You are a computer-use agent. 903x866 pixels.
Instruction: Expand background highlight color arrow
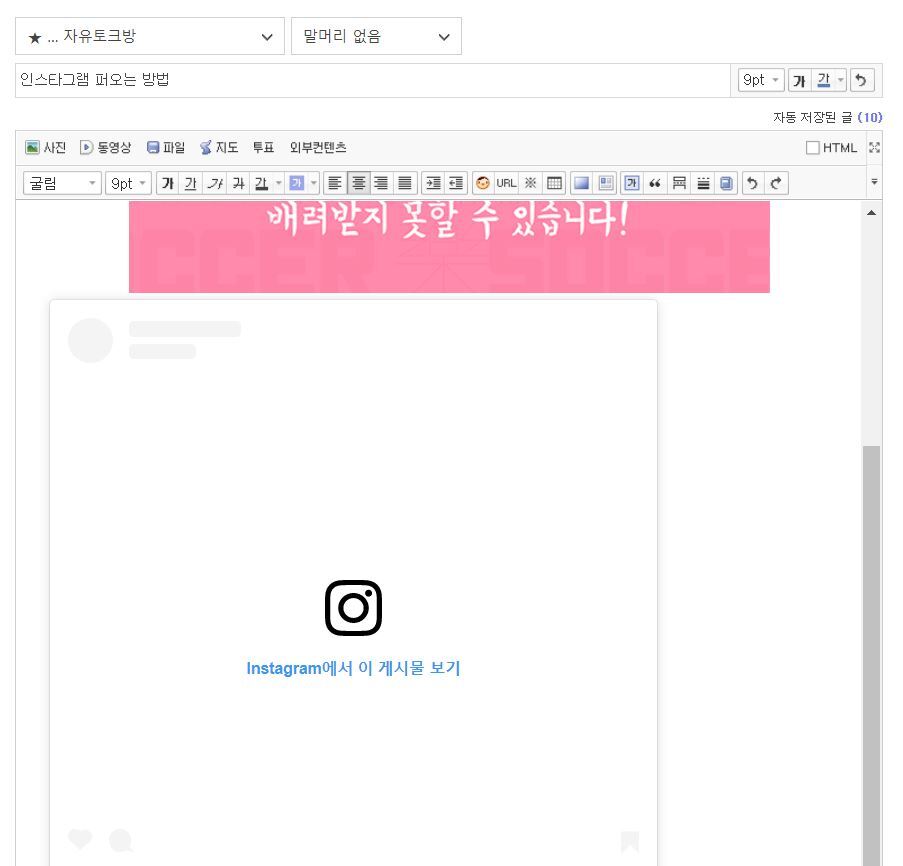coord(314,184)
